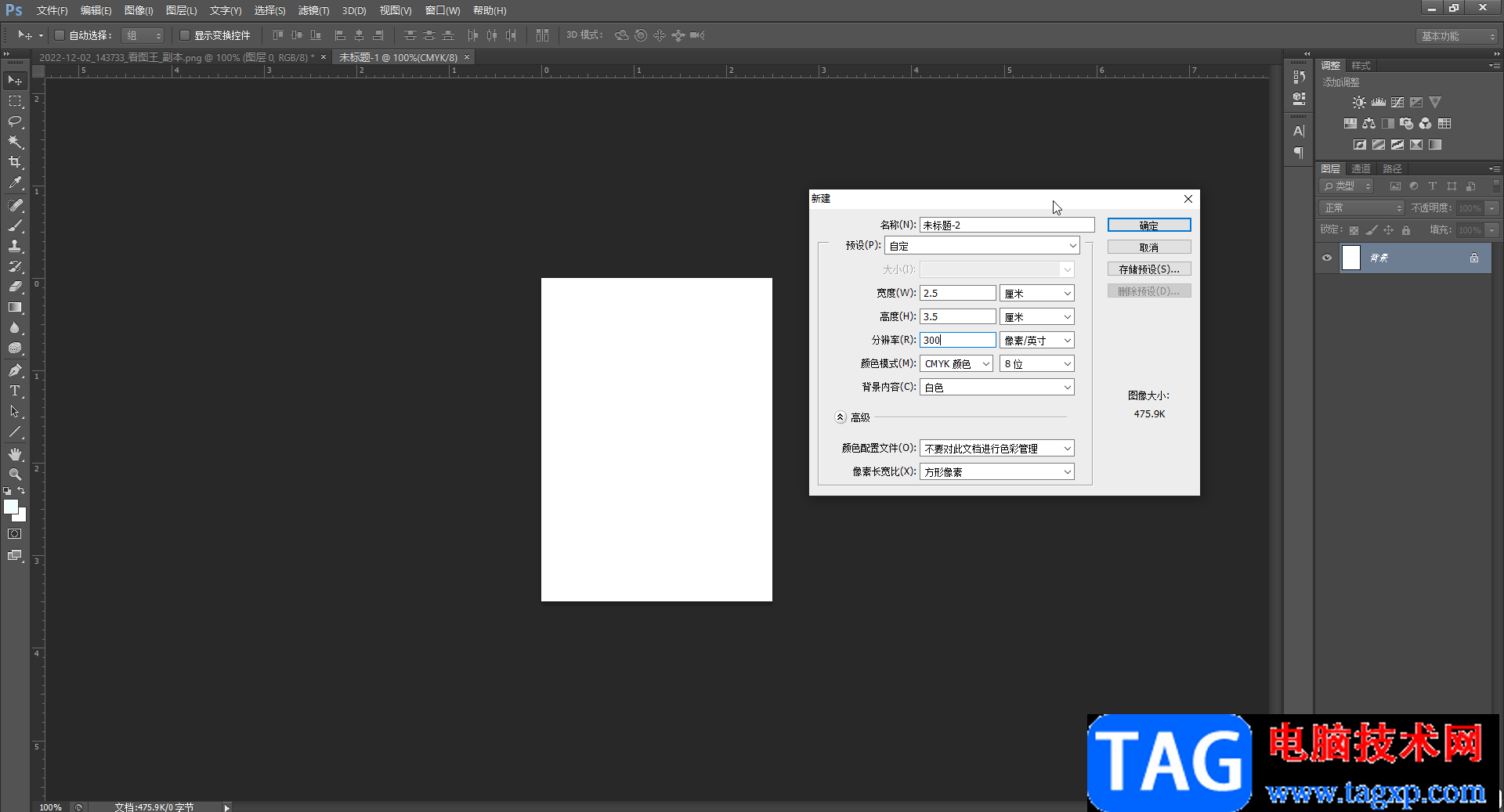Image resolution: width=1504 pixels, height=812 pixels.
Task: Select the History Brush tool
Action: [15, 266]
